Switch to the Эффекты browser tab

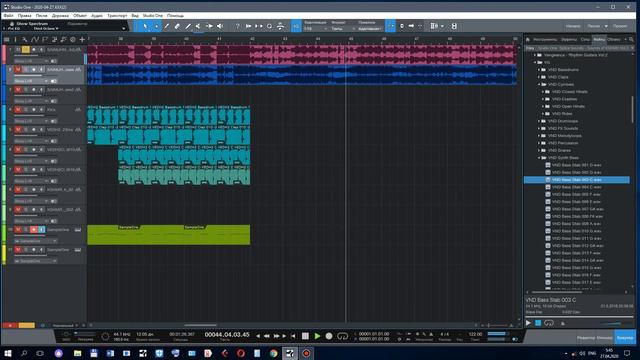point(569,40)
